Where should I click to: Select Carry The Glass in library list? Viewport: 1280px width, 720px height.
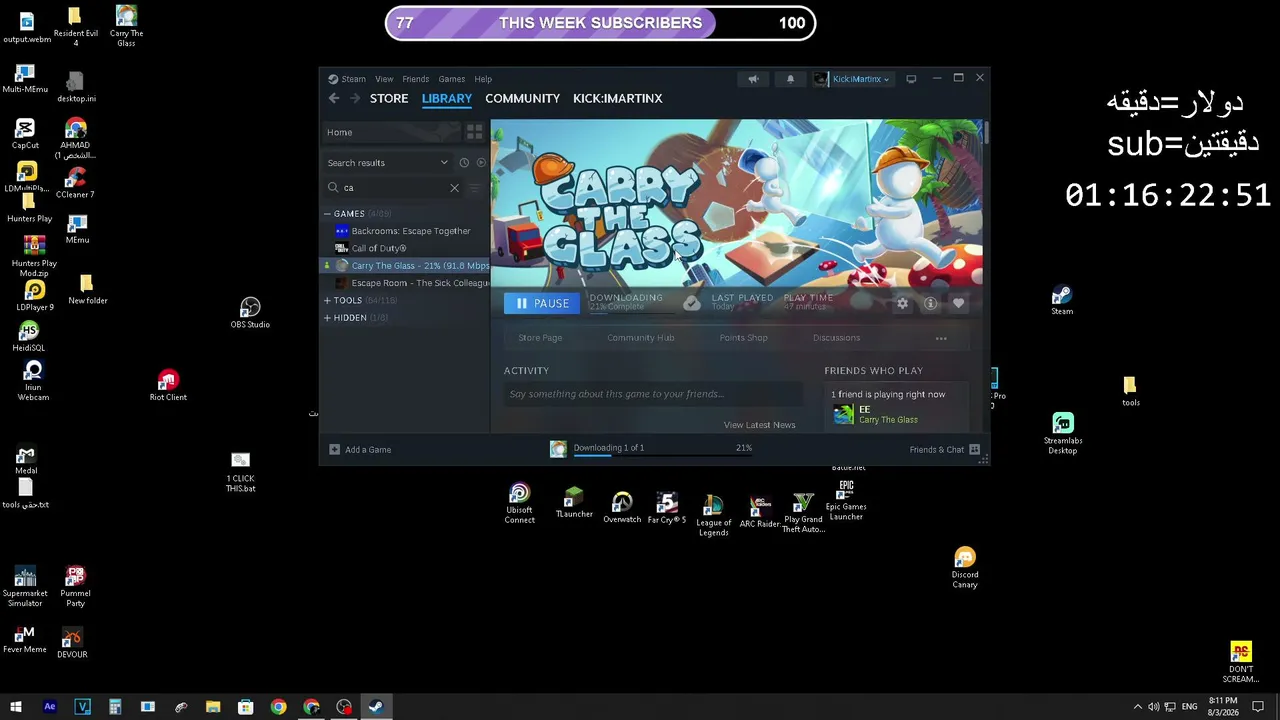(404, 266)
